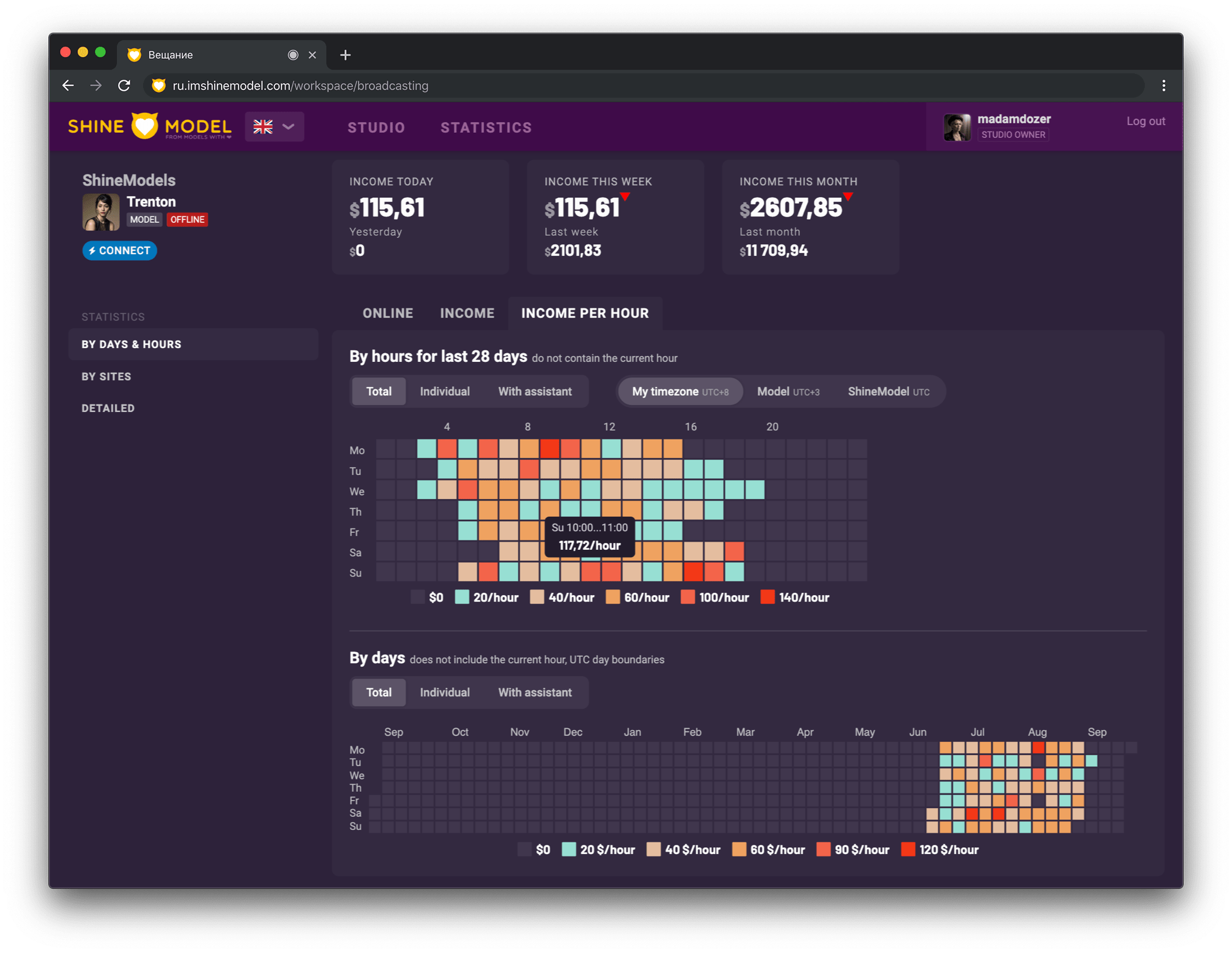Click the Shine Model heart logo
Screen dimensions: 1232x953
[144, 126]
